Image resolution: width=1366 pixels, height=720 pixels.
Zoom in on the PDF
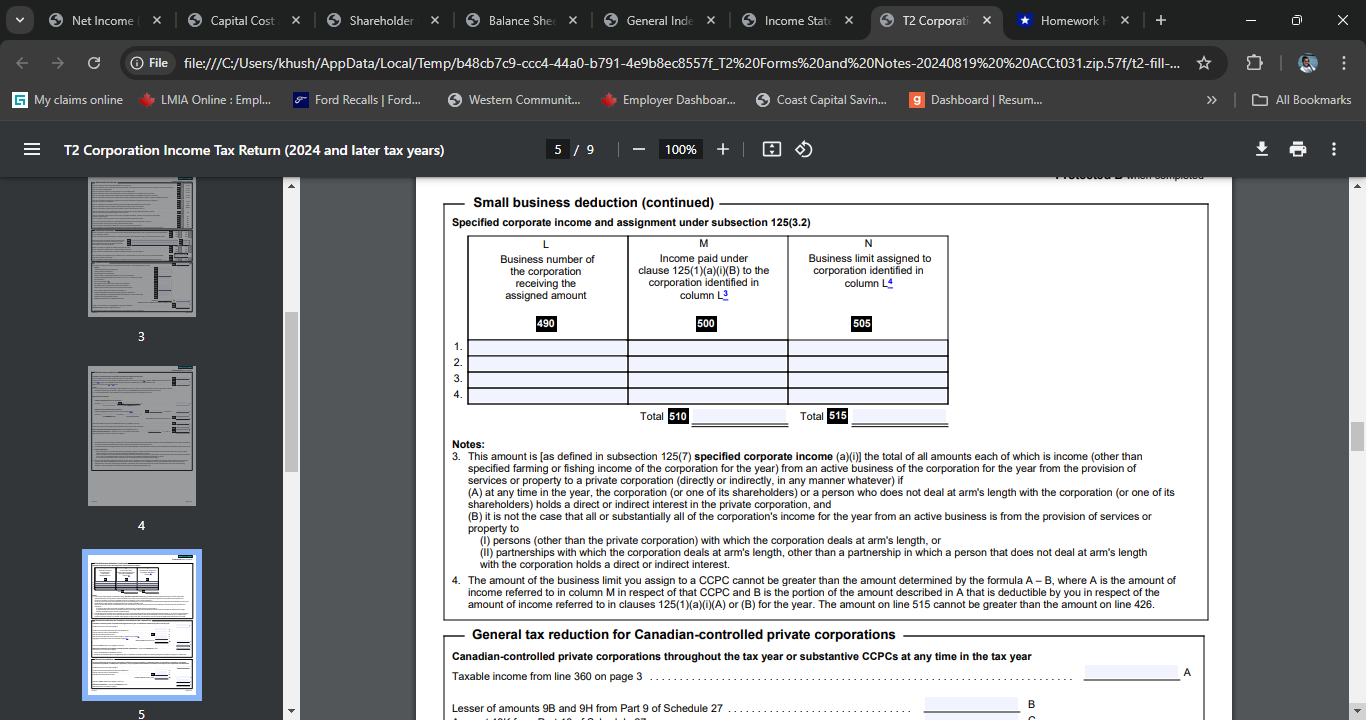[x=722, y=148]
